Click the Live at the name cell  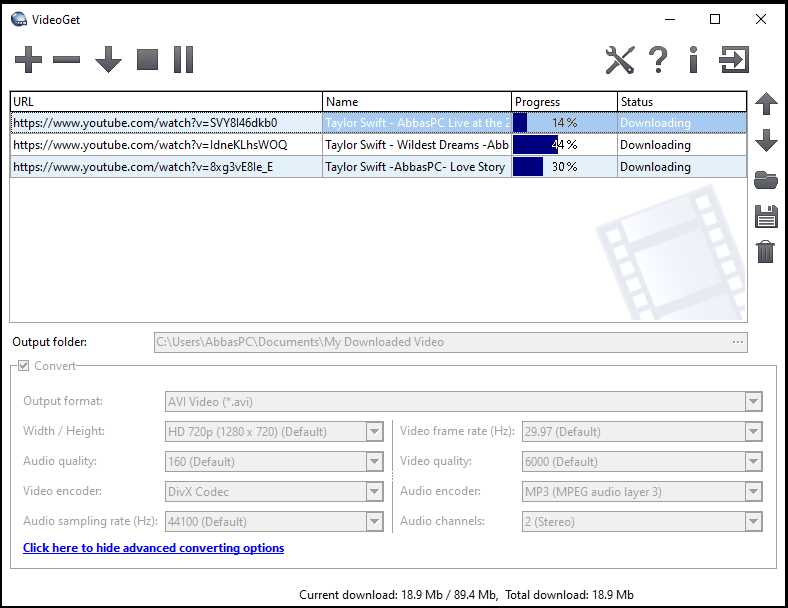tap(417, 123)
